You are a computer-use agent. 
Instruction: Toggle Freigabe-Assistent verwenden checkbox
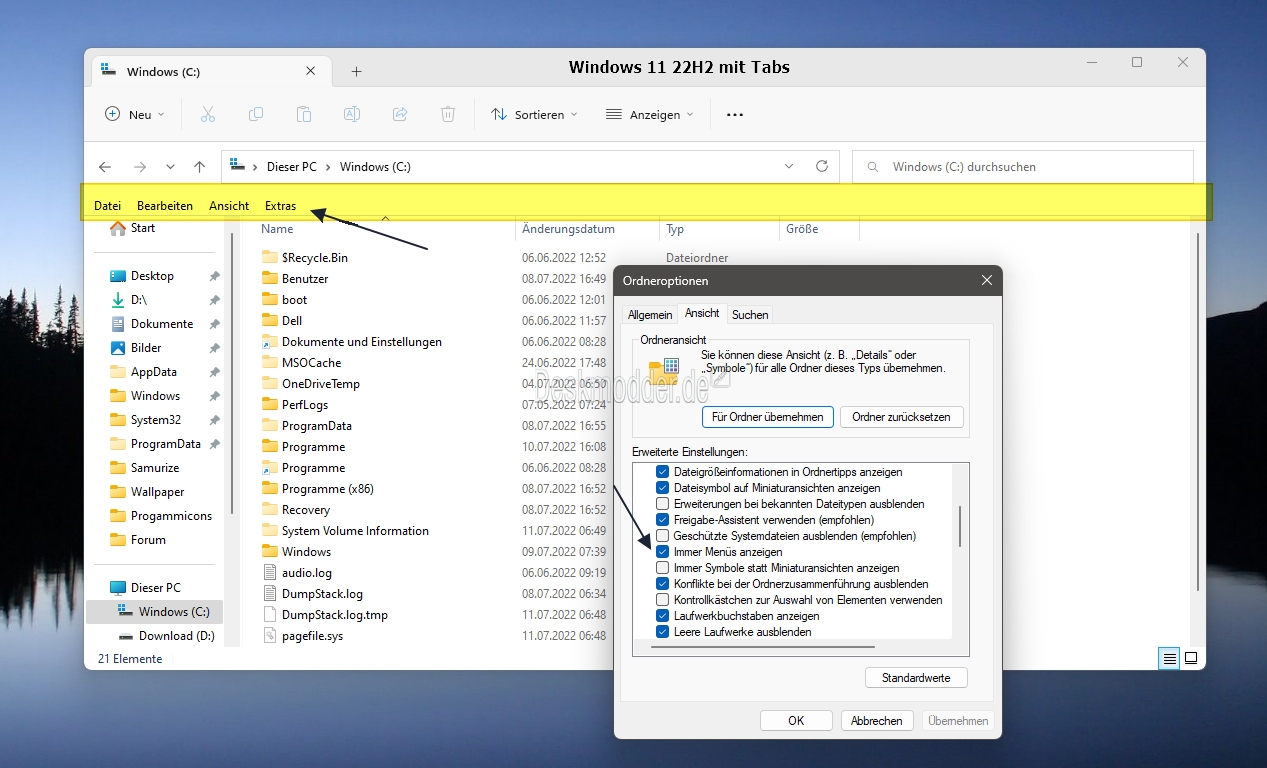tap(662, 520)
